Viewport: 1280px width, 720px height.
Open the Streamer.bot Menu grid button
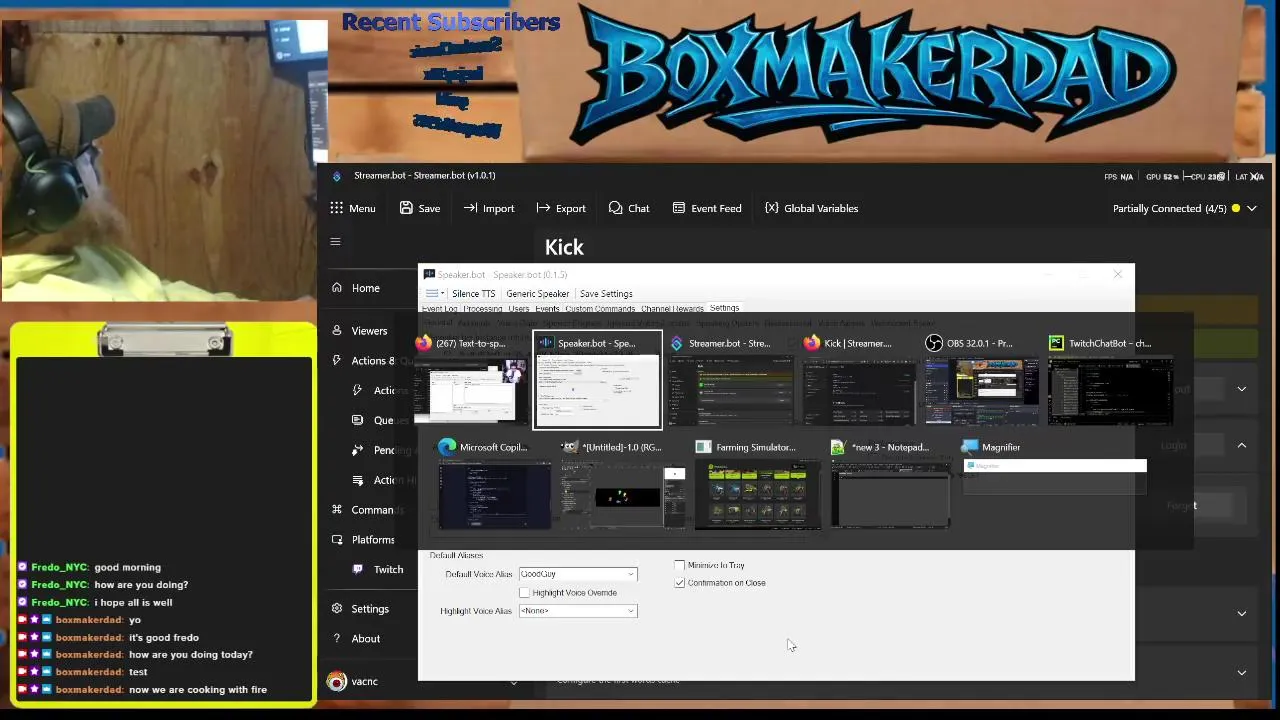352,208
